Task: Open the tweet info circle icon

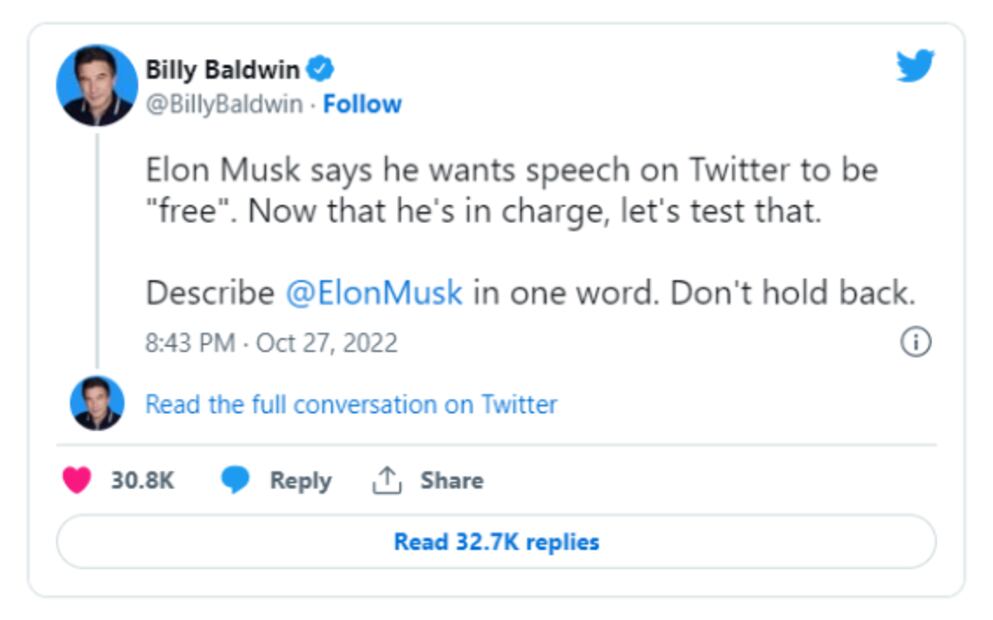Action: click(x=916, y=343)
